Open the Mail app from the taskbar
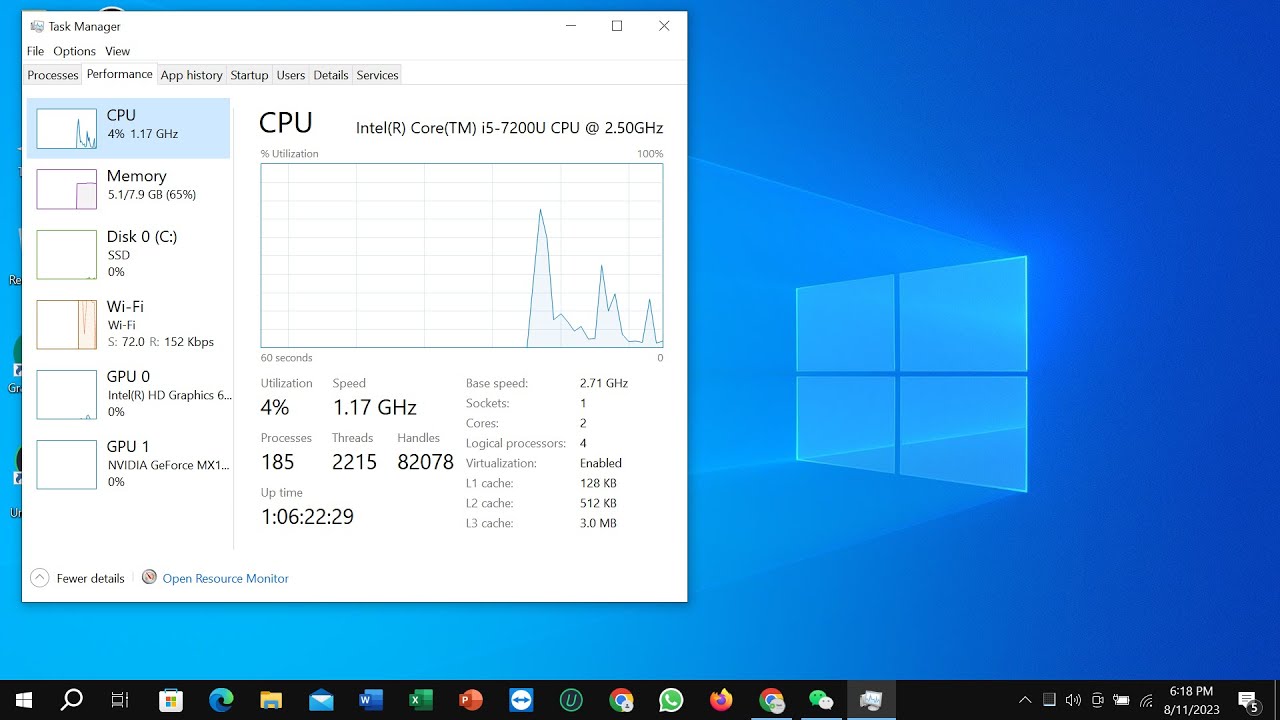This screenshot has width=1280, height=720. pyautogui.click(x=321, y=700)
